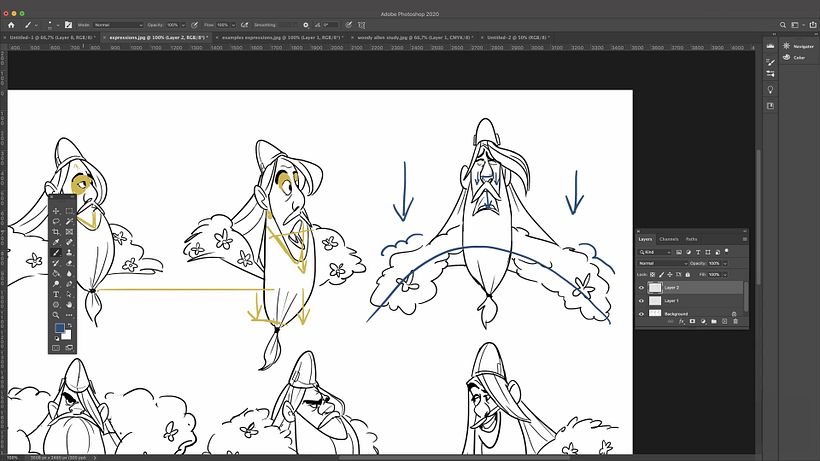Image resolution: width=820 pixels, height=461 pixels.
Task: Add a layer mask
Action: (692, 321)
